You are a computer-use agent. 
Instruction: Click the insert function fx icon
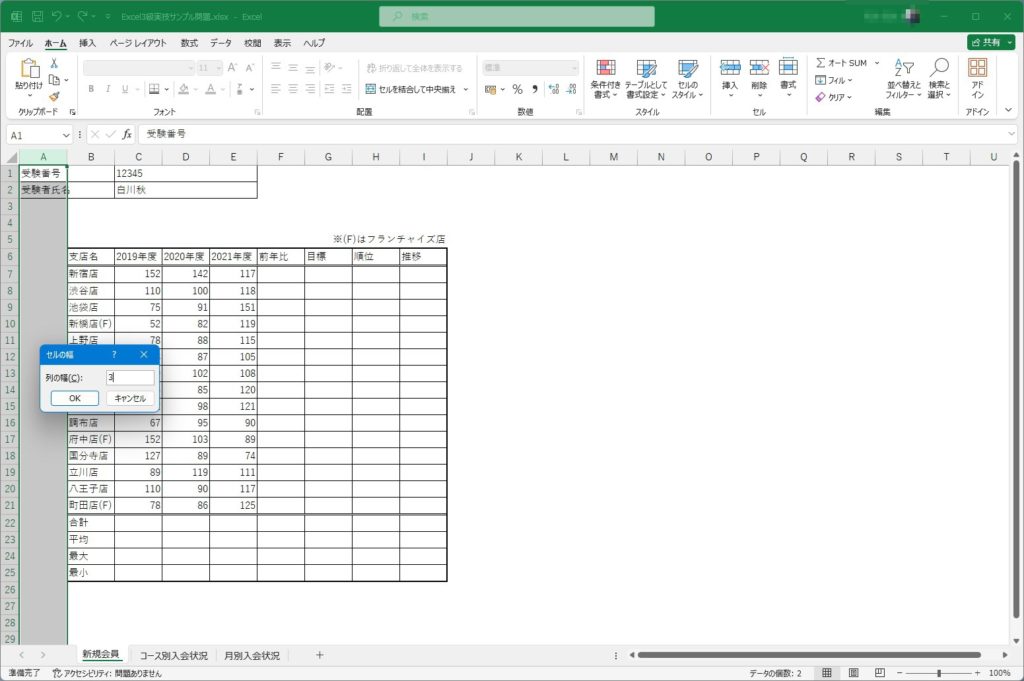(x=127, y=134)
